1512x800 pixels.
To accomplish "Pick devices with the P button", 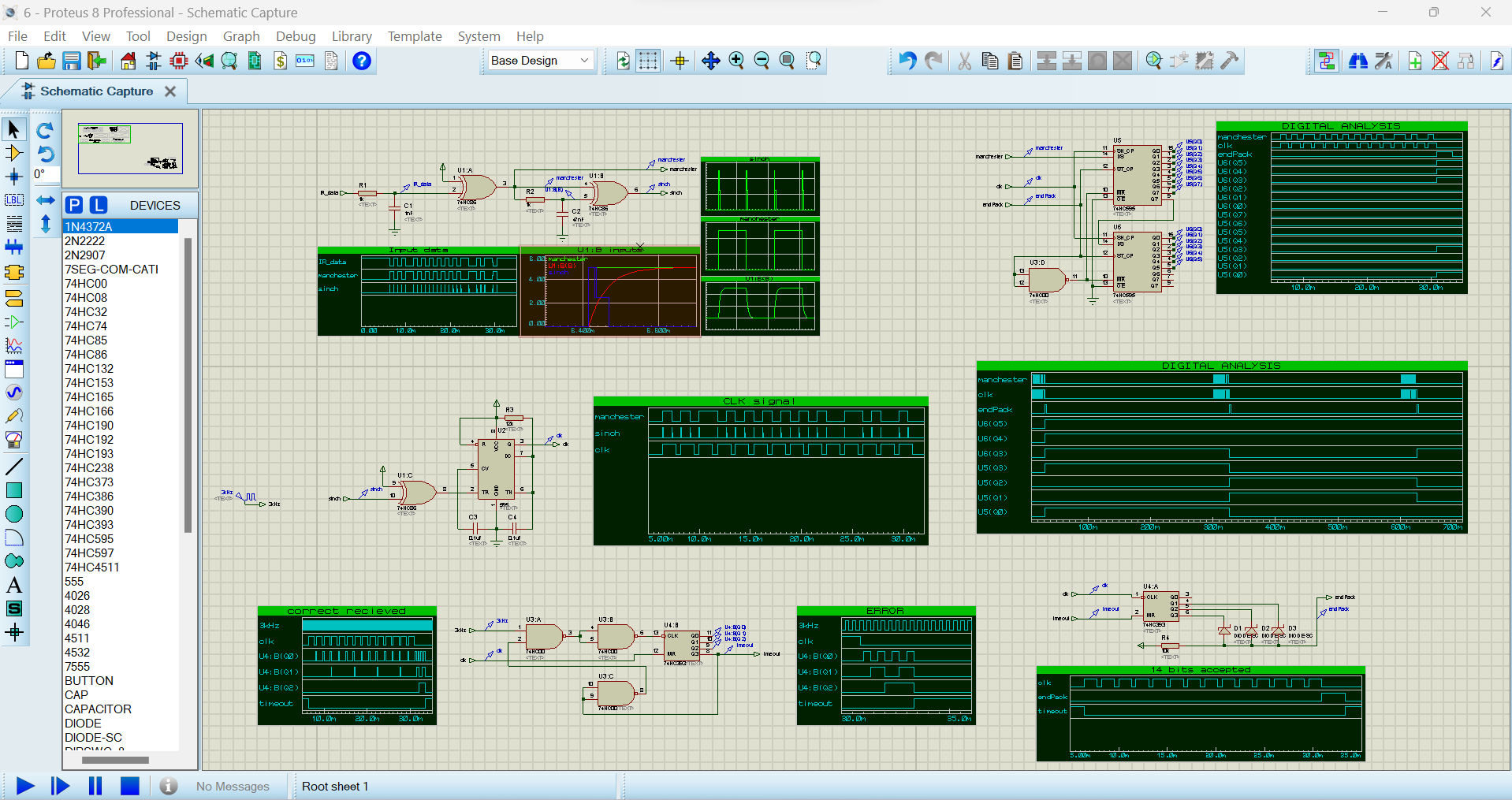I will pos(74,205).
